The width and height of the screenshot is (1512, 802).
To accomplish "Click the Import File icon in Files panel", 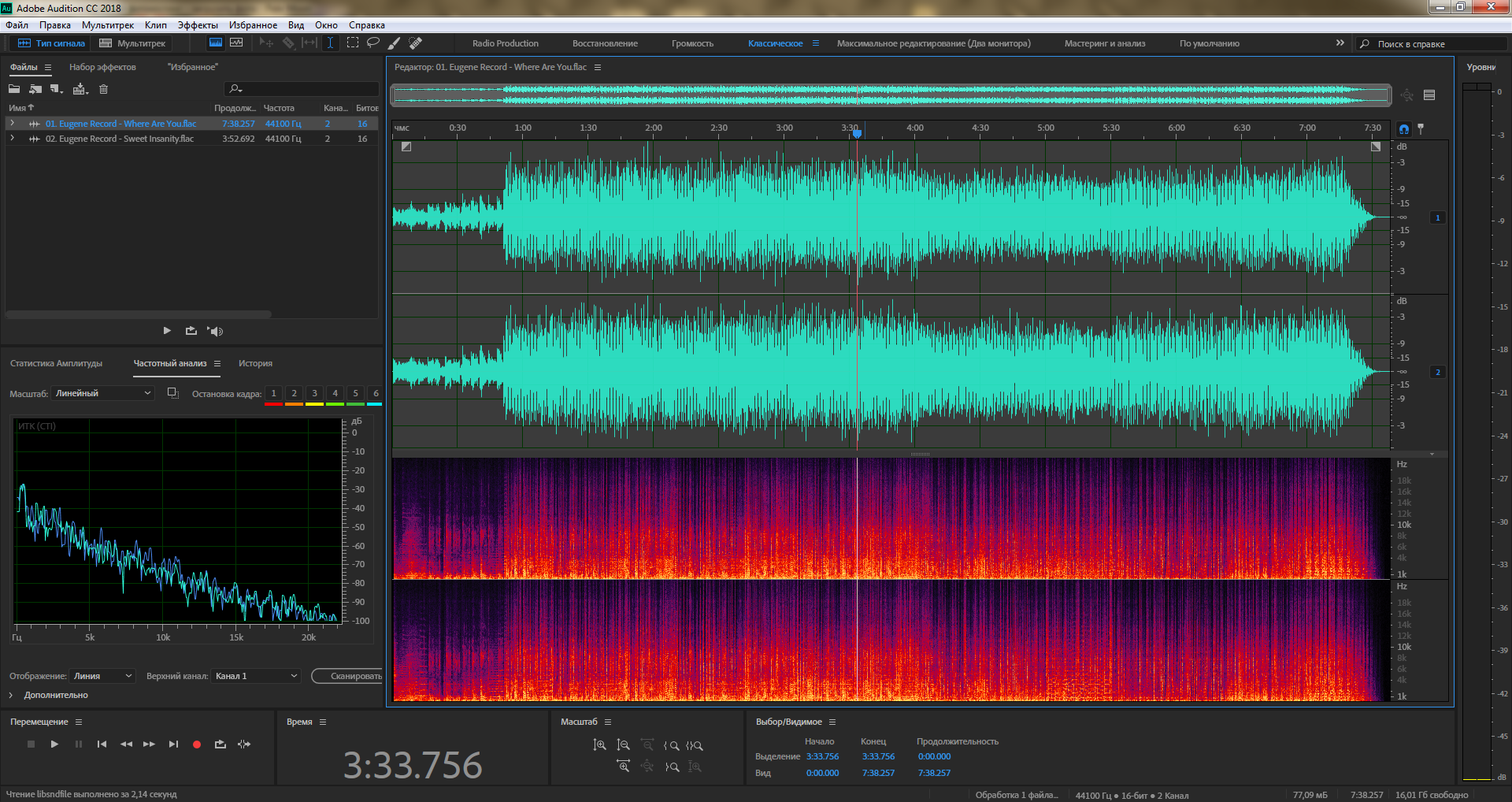I will coord(35,89).
